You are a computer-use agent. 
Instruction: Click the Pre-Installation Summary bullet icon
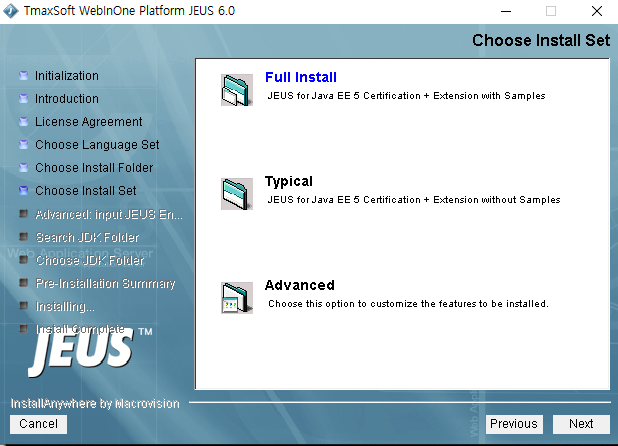24,282
